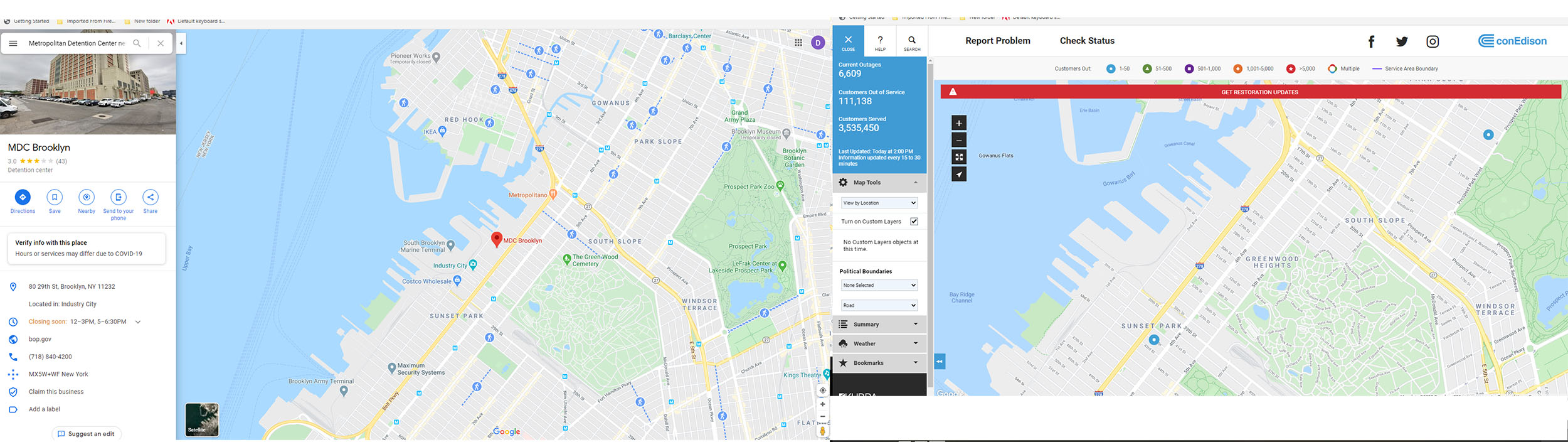Open the bop.gov website link
The width and height of the screenshot is (1568, 442).
pos(40,339)
